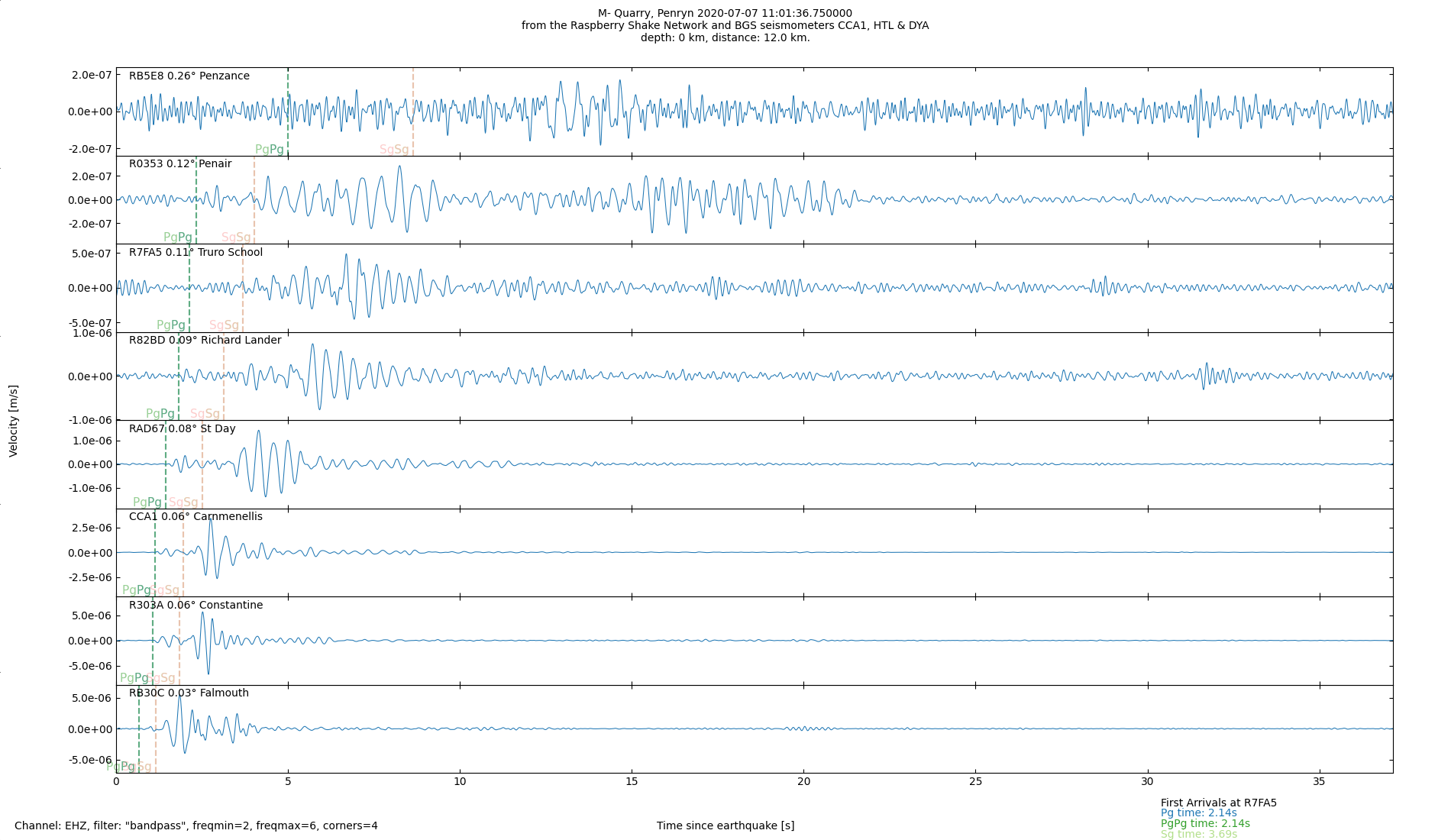Click the x-axis tick label "35"
1451x840 pixels.
click(1319, 781)
